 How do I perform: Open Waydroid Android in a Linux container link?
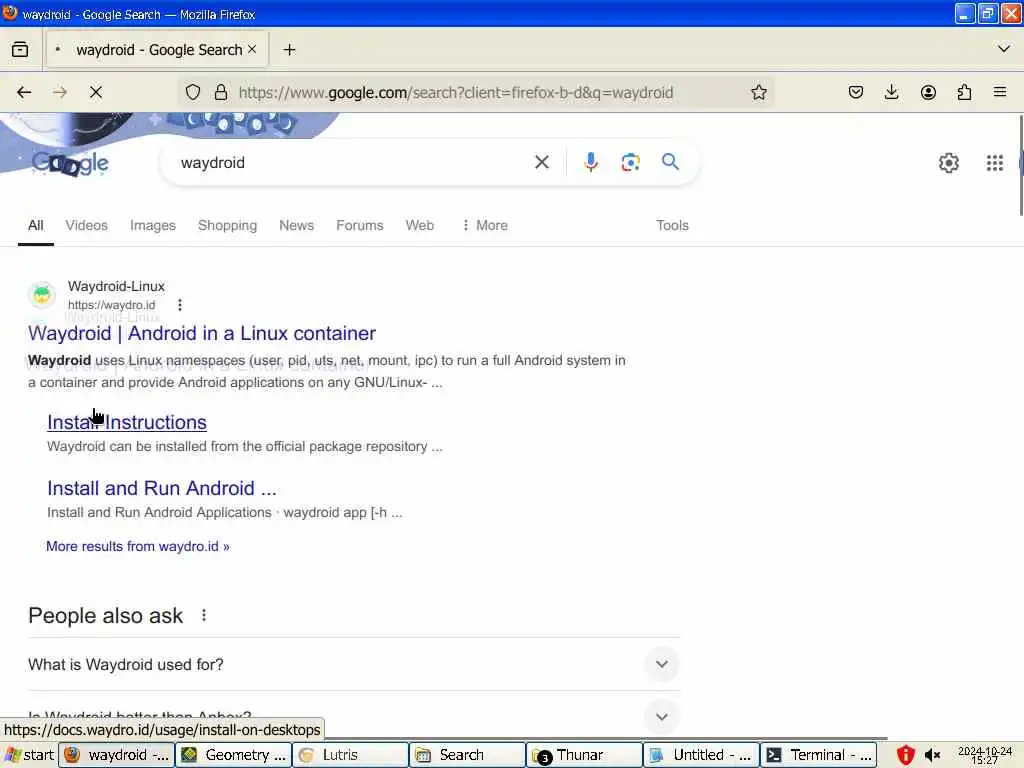[x=202, y=333]
